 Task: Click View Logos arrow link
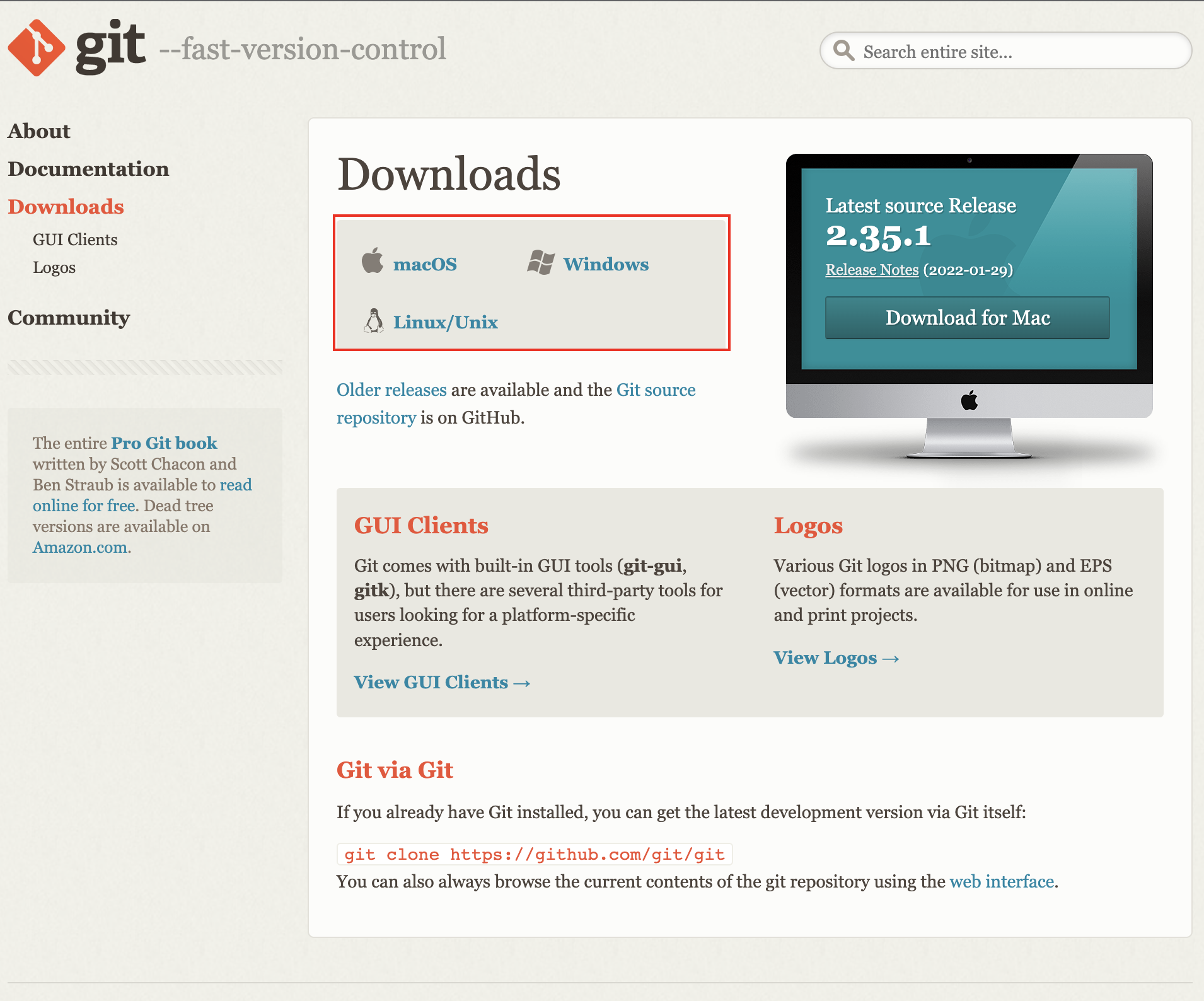click(836, 657)
